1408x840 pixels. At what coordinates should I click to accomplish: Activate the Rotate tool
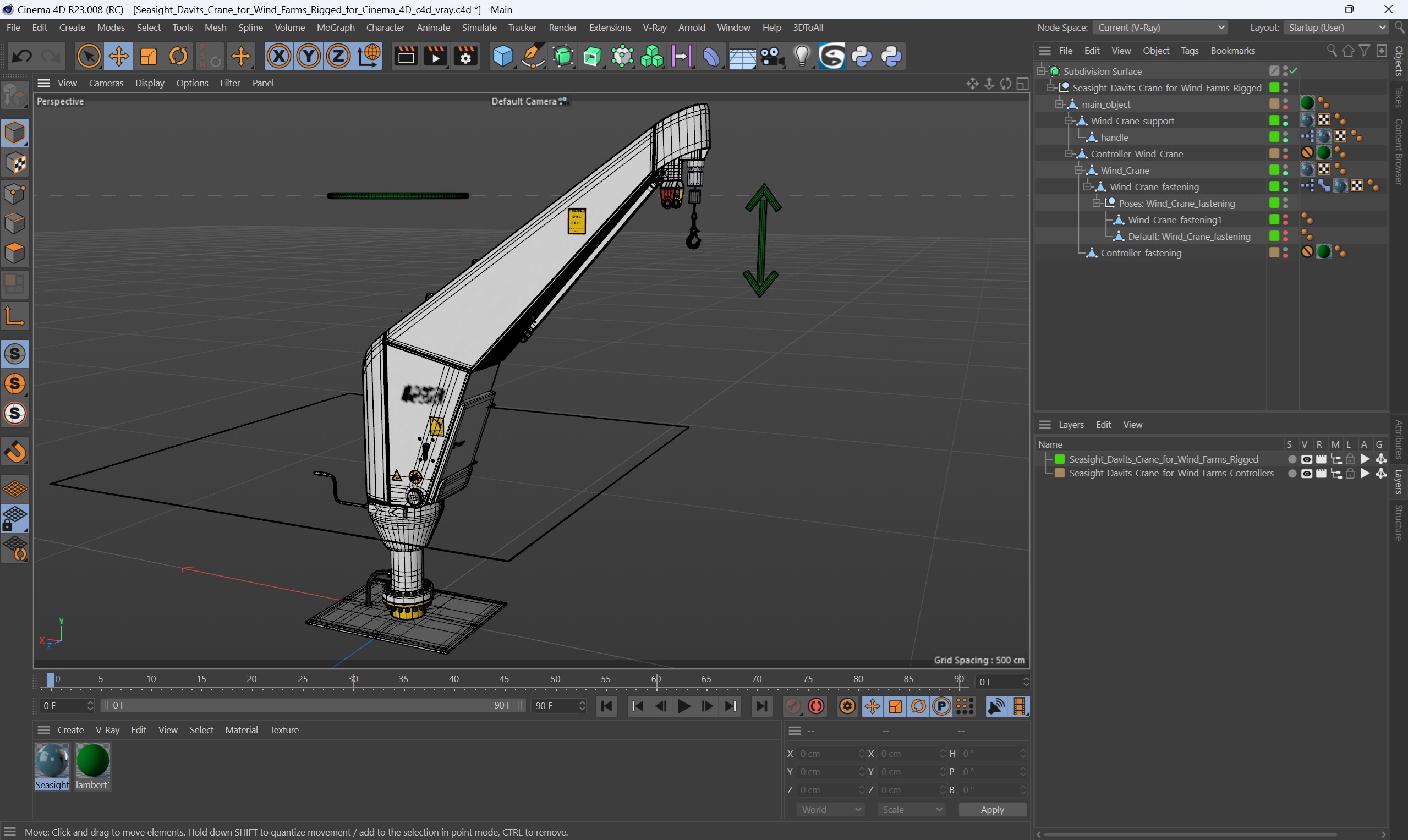(x=178, y=56)
